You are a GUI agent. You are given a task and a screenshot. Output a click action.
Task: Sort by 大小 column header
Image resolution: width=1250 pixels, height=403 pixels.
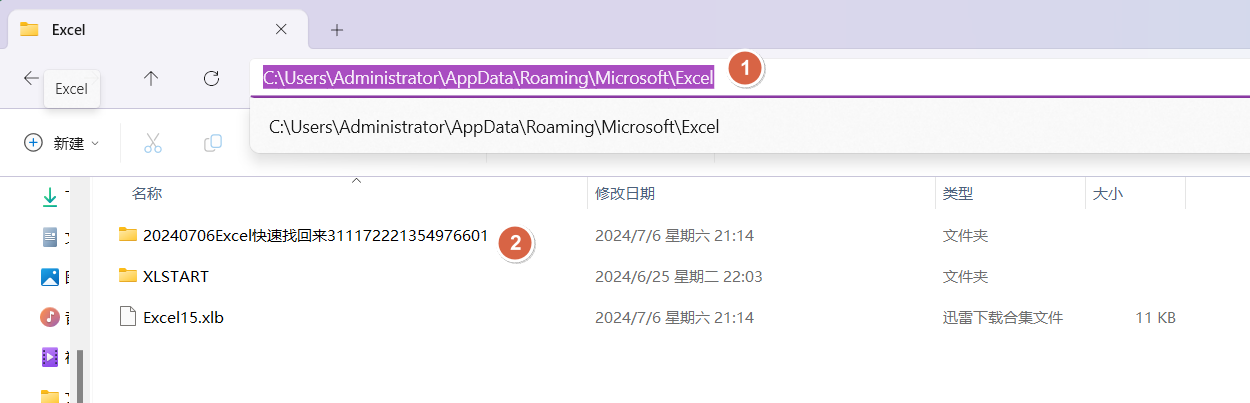coord(1108,193)
